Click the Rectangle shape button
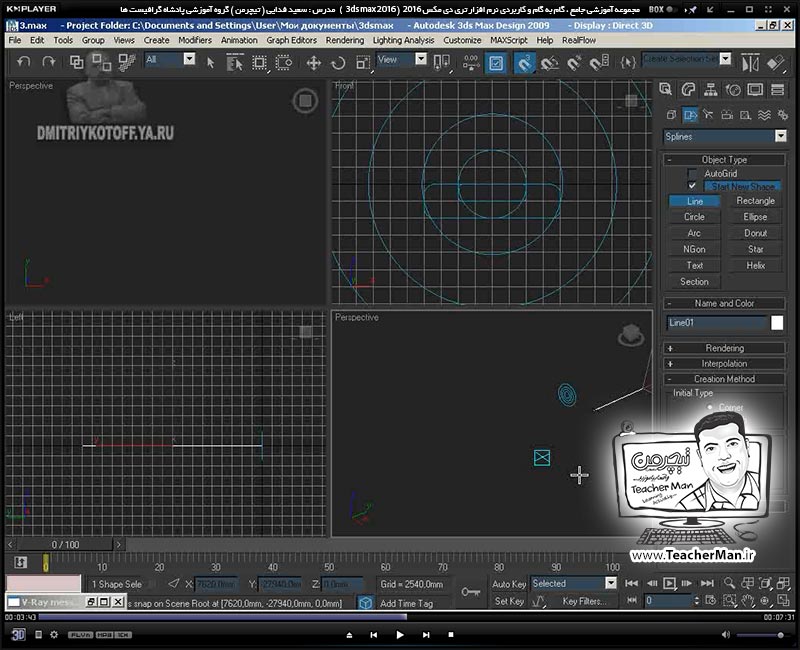 tap(755, 201)
